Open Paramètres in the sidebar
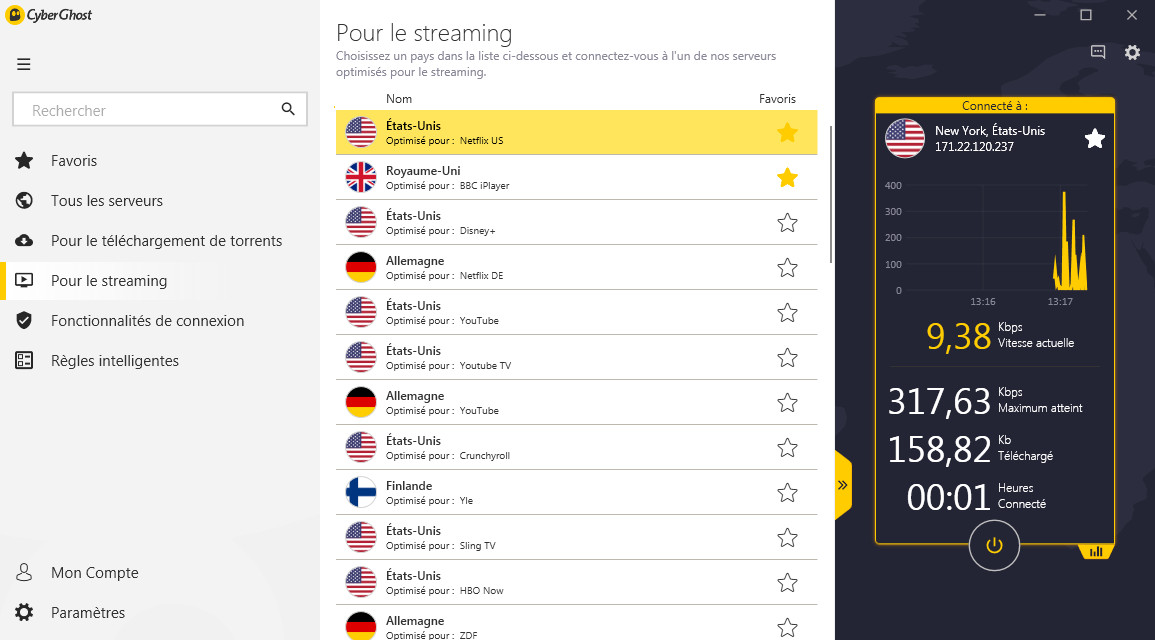The image size is (1155, 640). [x=88, y=613]
